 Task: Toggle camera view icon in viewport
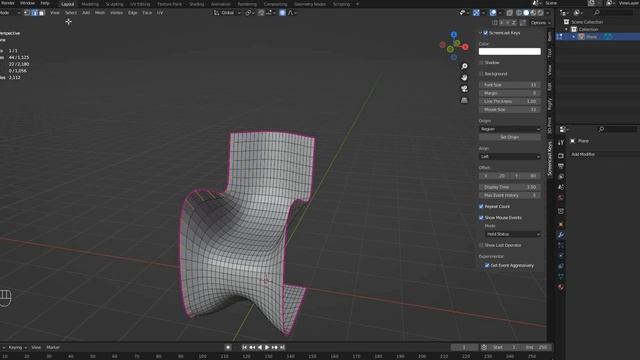(464, 89)
